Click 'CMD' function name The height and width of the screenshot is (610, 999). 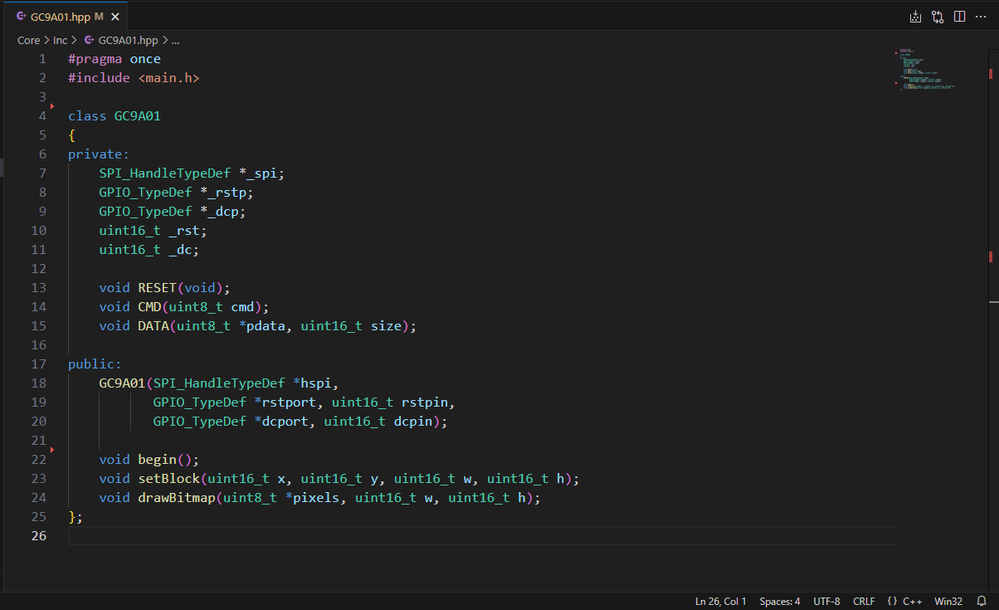click(150, 307)
